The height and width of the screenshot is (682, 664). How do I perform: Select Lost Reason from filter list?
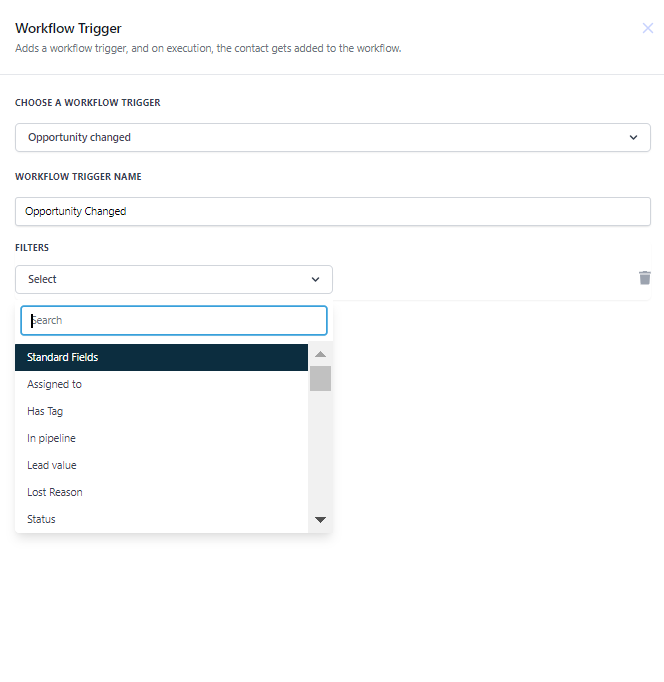pyautogui.click(x=161, y=492)
